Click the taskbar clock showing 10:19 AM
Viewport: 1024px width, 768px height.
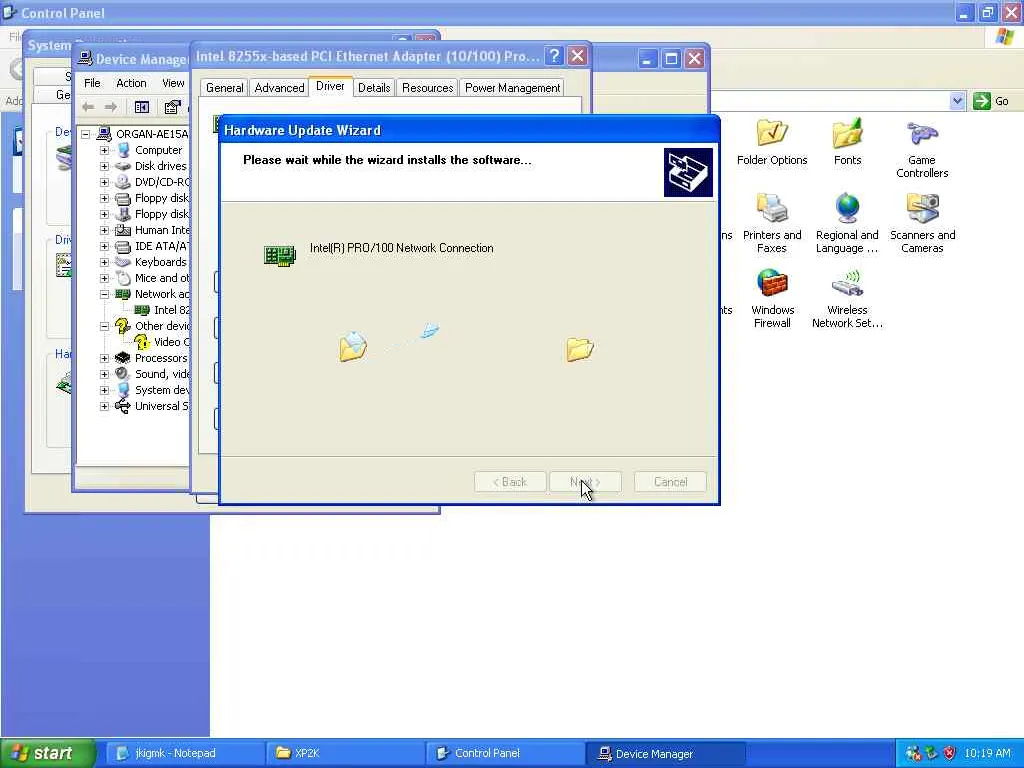click(987, 753)
